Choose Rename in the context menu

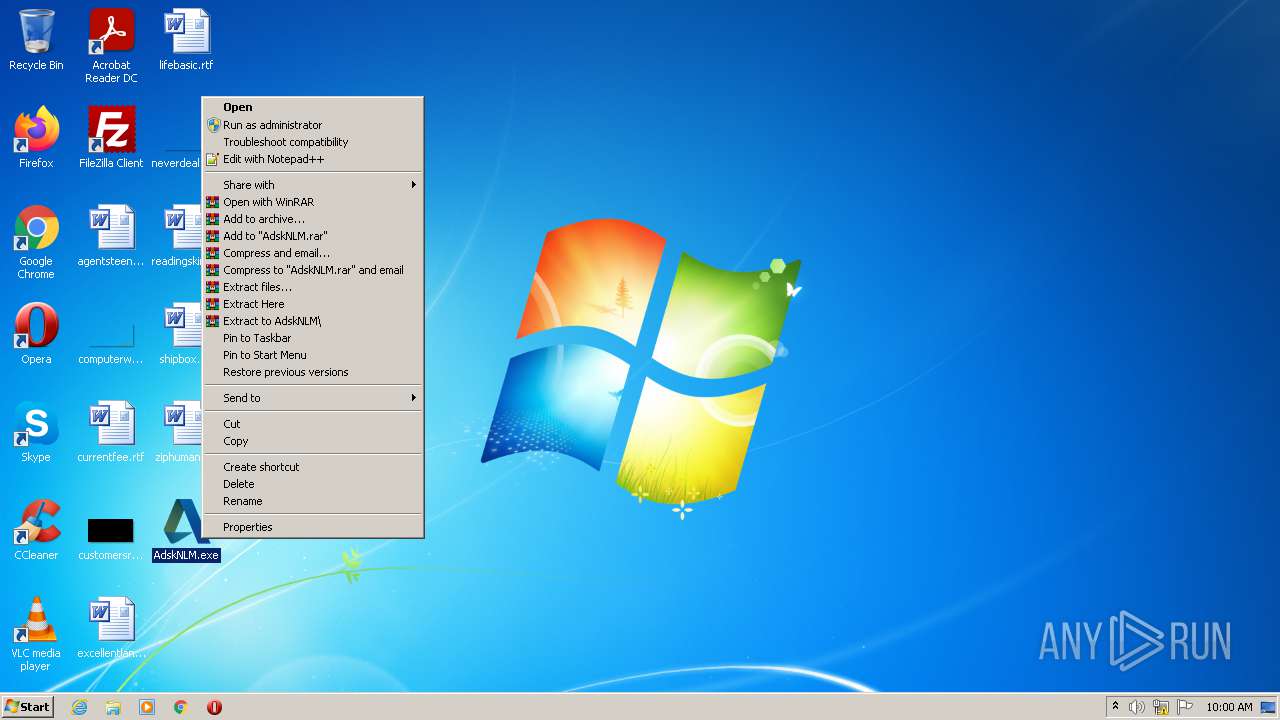[313, 501]
